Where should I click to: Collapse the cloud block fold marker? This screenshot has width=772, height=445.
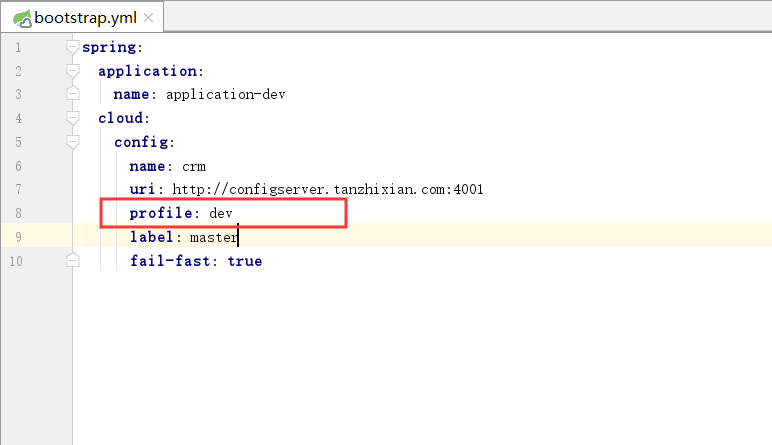pyautogui.click(x=72, y=118)
